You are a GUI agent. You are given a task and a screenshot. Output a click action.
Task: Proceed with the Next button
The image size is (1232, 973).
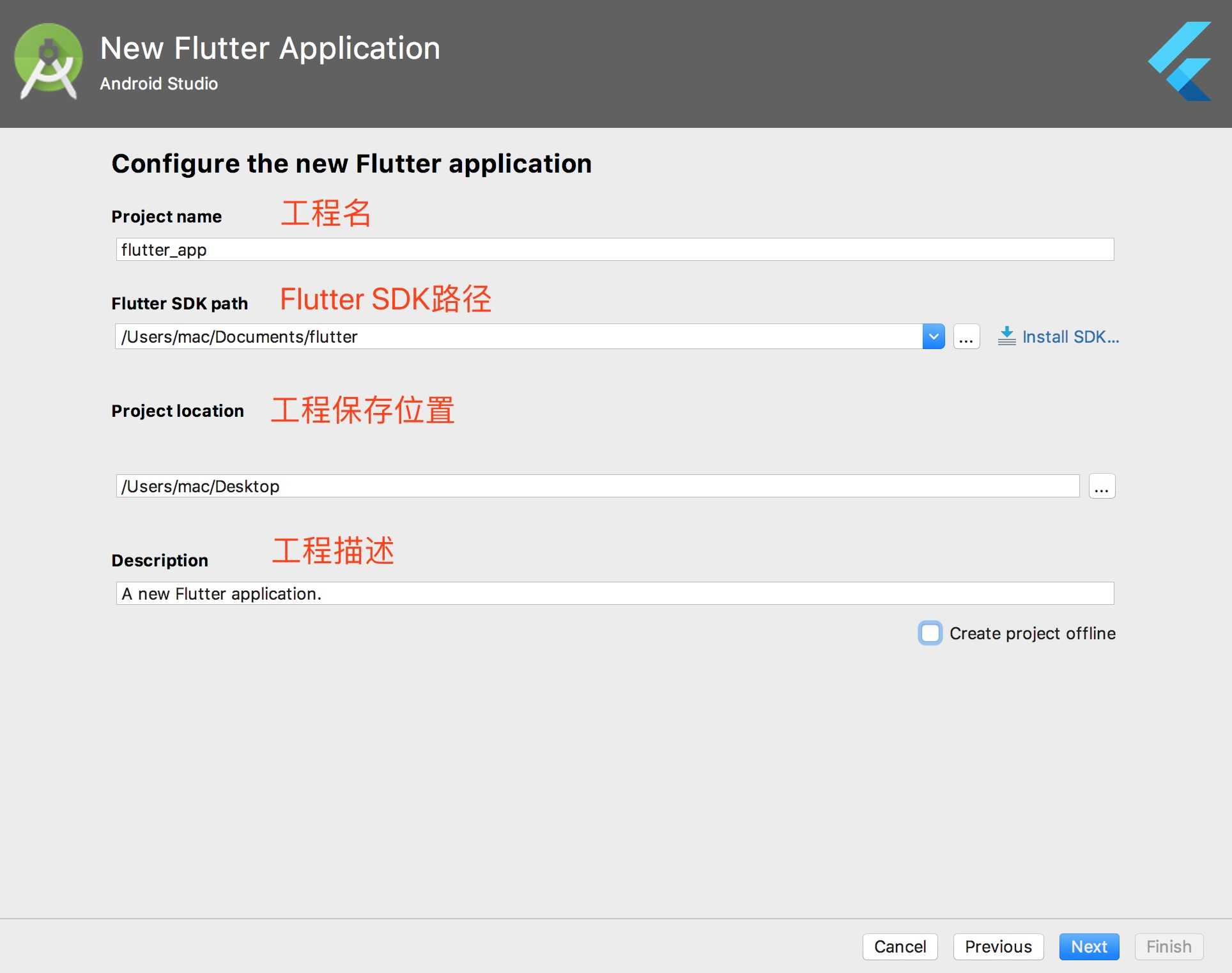pyautogui.click(x=1089, y=946)
